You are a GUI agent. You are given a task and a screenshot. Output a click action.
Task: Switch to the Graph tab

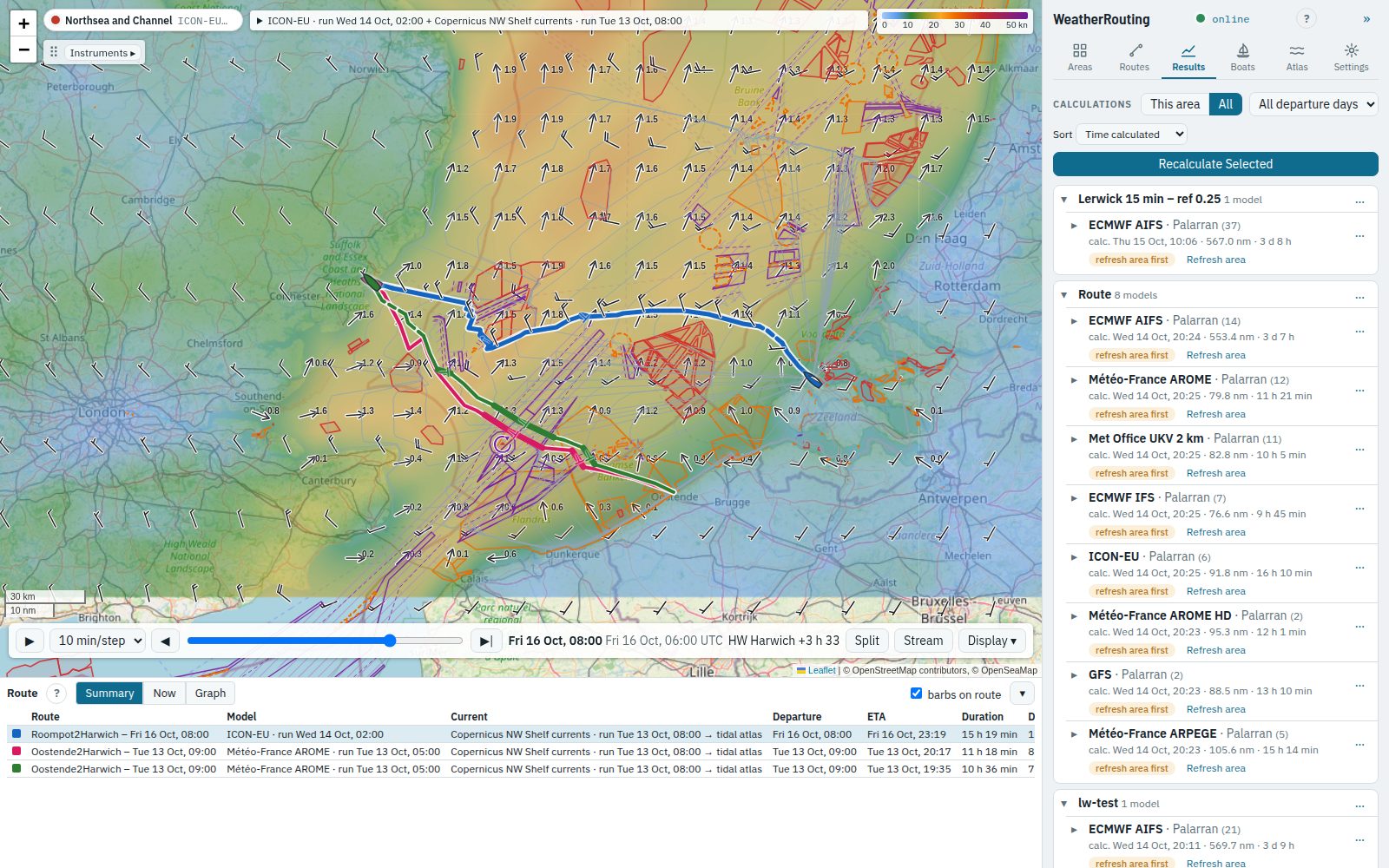pos(210,693)
